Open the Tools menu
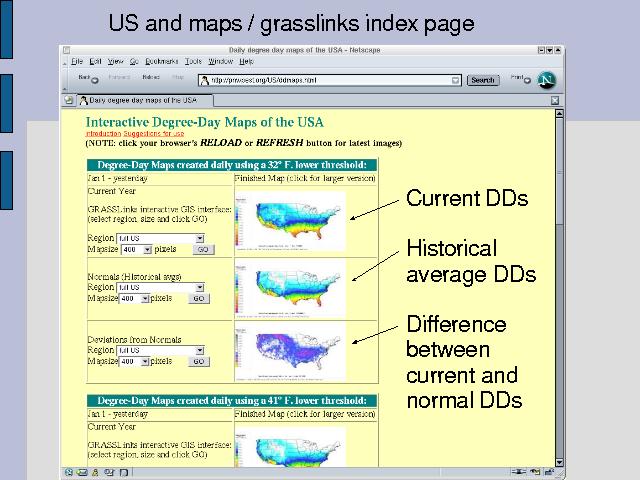 coord(192,61)
